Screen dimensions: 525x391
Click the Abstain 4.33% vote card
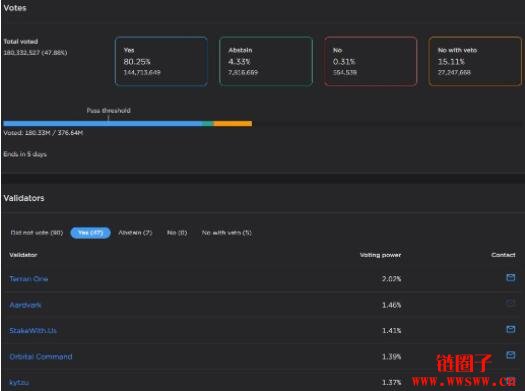pyautogui.click(x=266, y=61)
